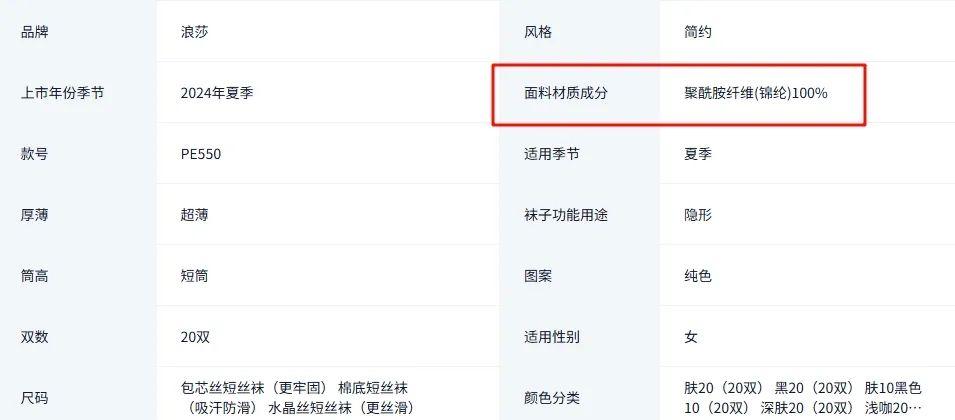Select the pattern value 纯色

698,276
